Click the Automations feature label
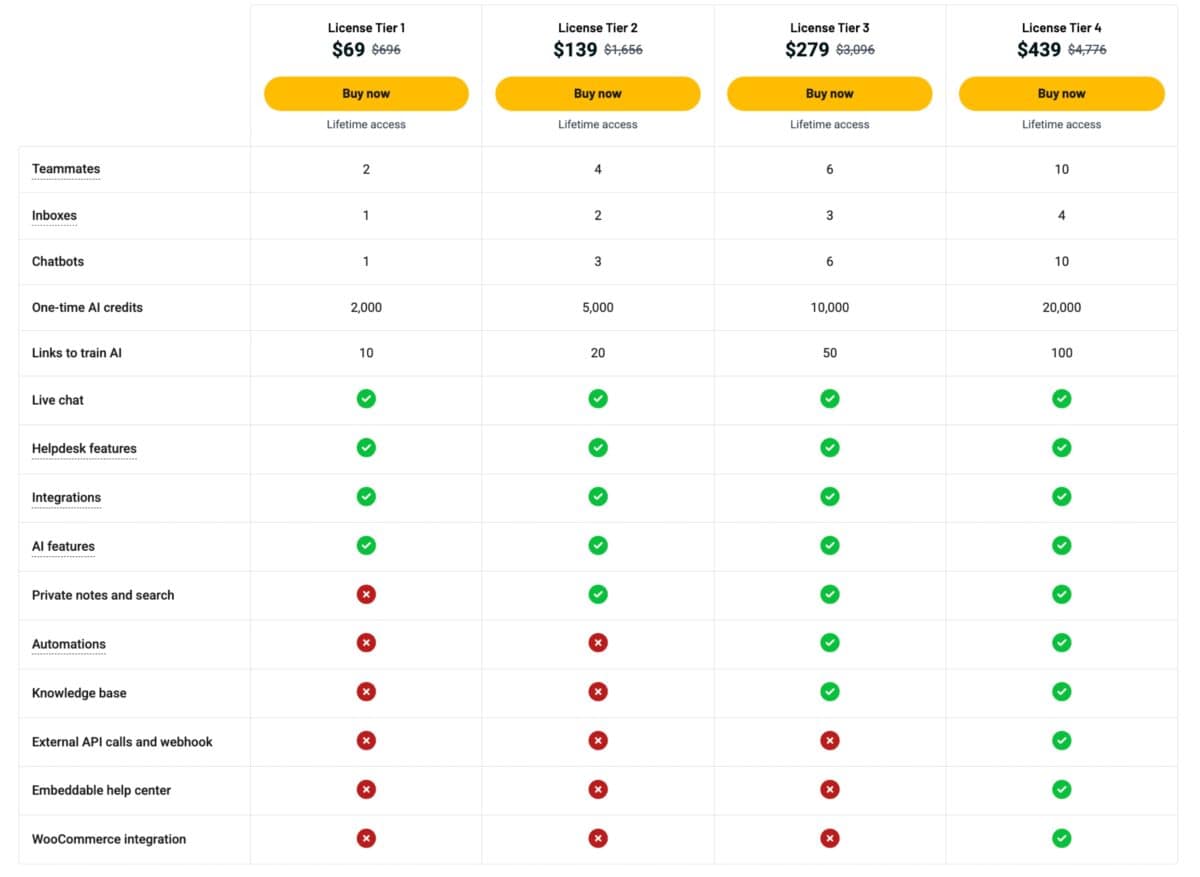This screenshot has width=1200, height=877. (68, 644)
